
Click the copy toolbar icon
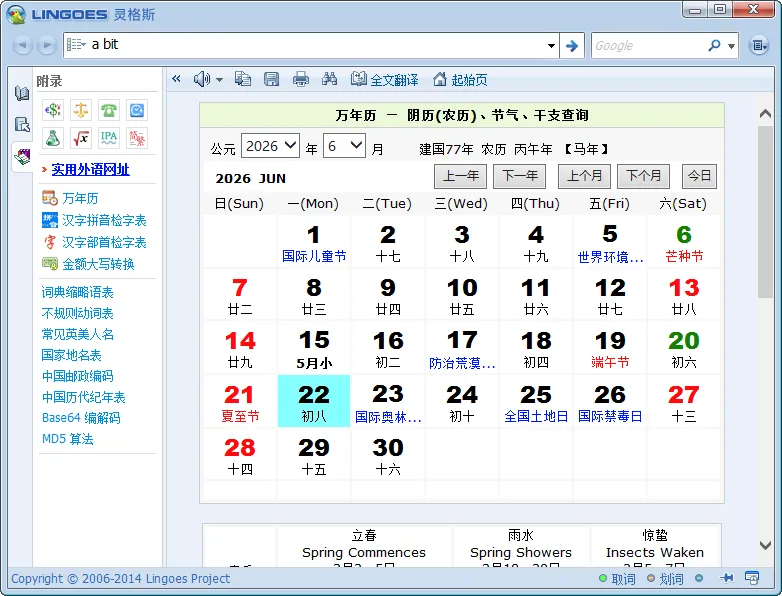point(243,79)
